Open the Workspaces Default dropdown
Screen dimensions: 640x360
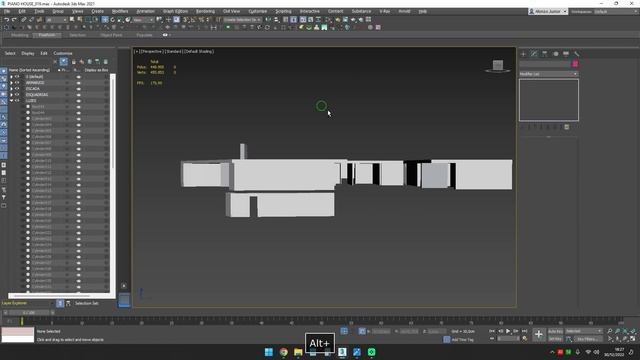616,11
